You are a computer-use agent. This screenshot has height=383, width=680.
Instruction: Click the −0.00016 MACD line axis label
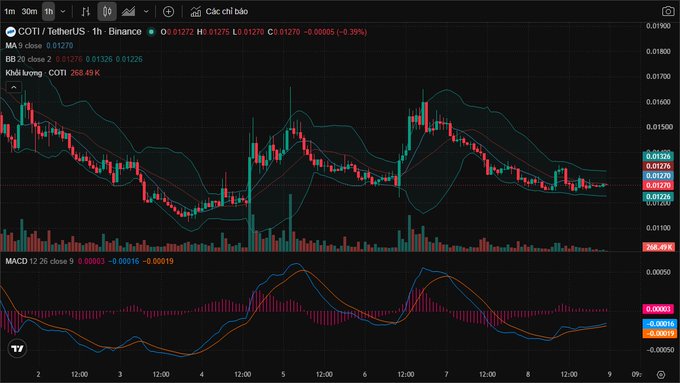660,324
